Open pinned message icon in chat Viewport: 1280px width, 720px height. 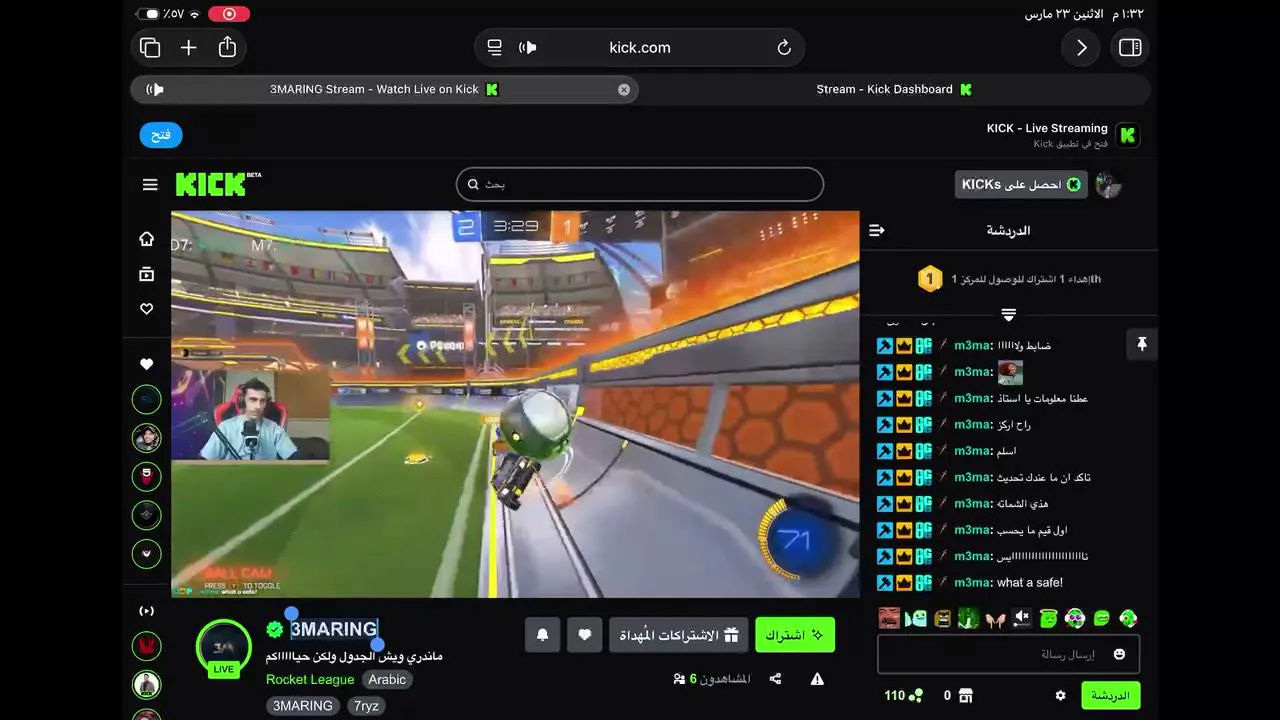coord(1141,345)
